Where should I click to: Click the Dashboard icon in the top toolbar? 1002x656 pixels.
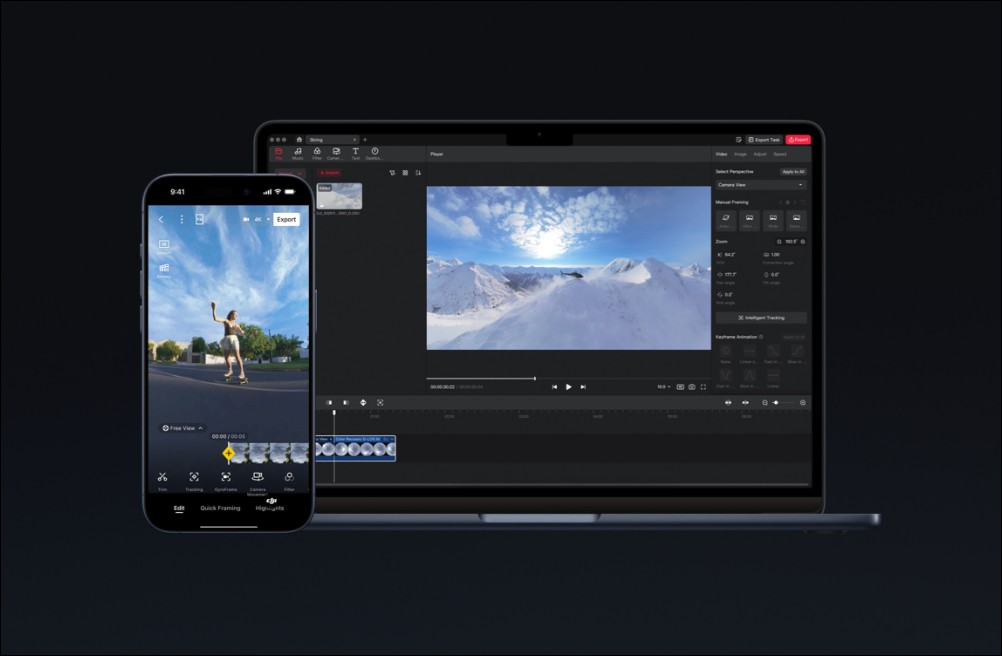pos(375,151)
